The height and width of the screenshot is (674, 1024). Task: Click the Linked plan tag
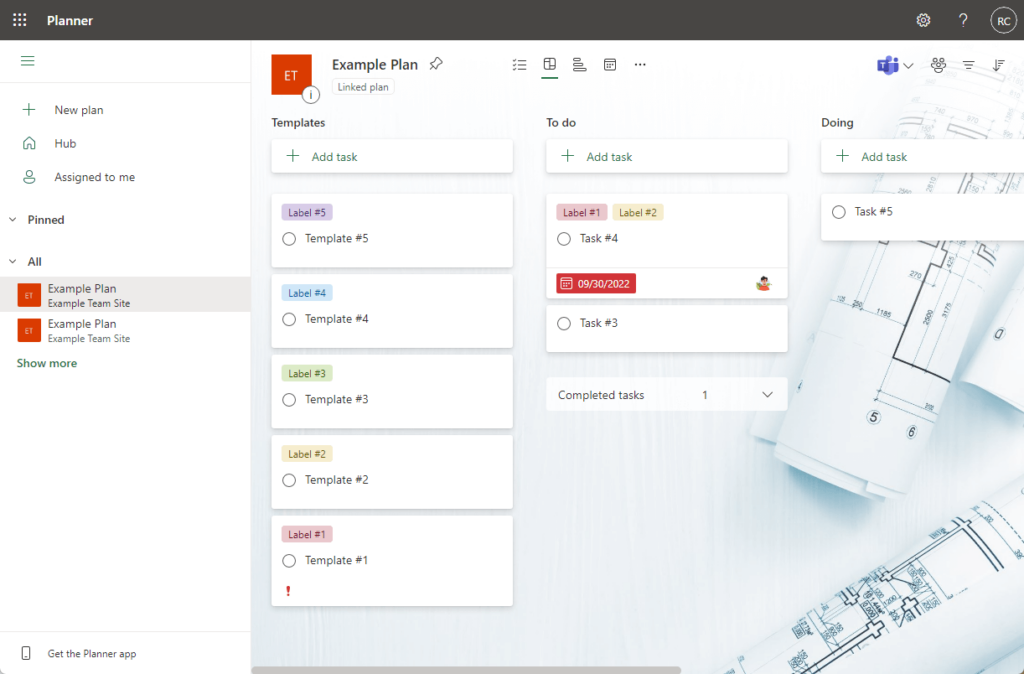(363, 87)
